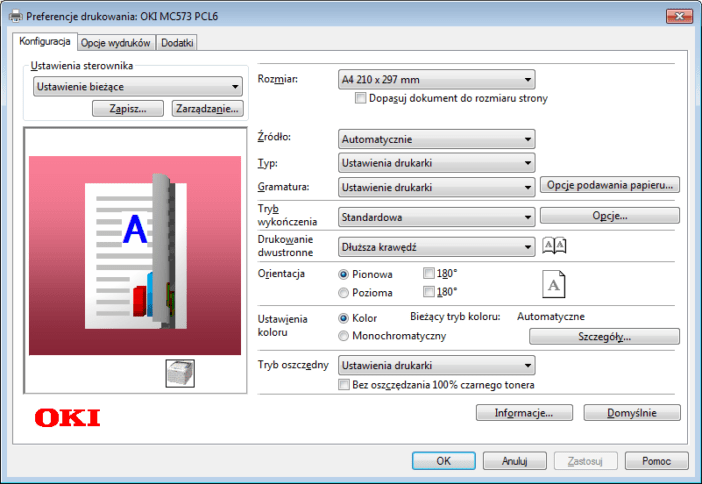Screen dimensions: 702x484
Task: Tick the 180° box beside Pionowa
Action: tap(428, 273)
